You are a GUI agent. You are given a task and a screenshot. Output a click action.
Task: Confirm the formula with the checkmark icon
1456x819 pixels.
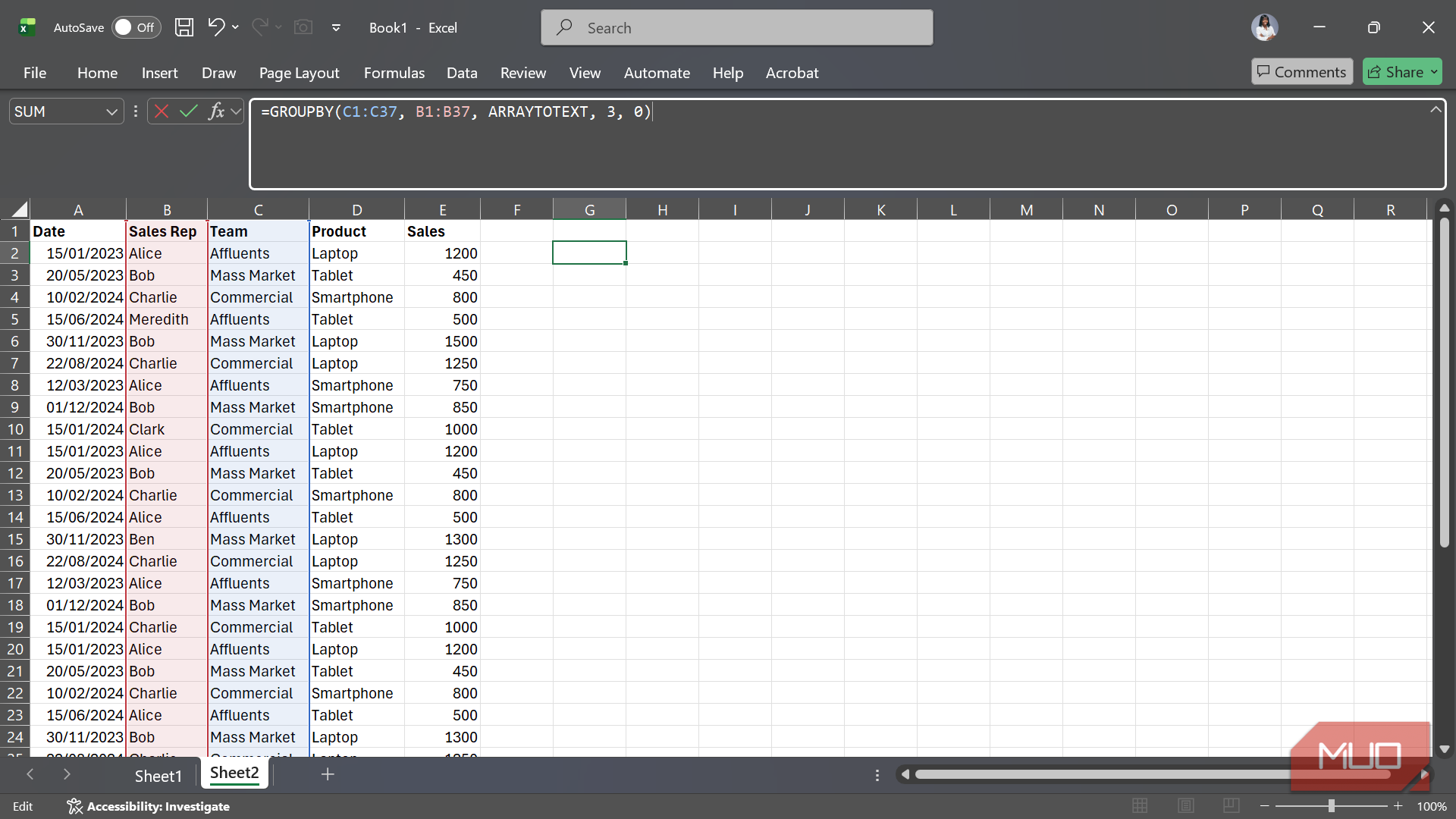(188, 111)
